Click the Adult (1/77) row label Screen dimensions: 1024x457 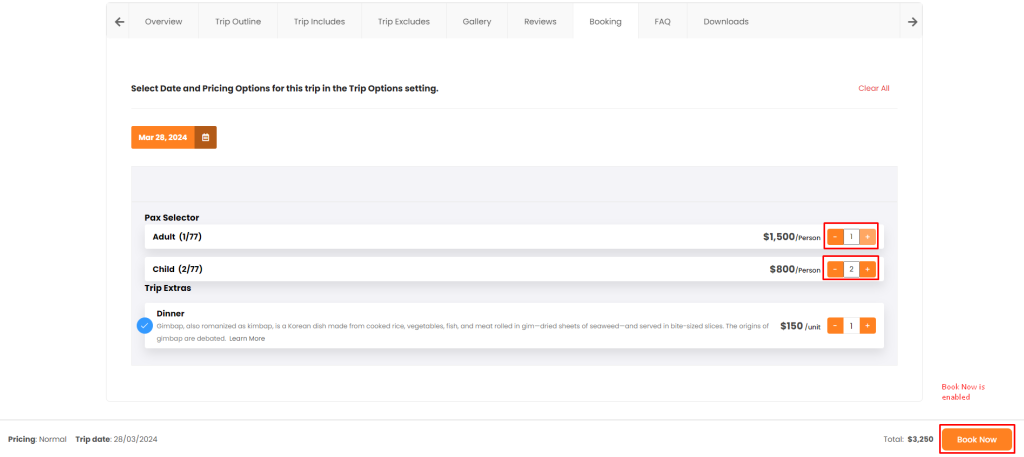177,237
